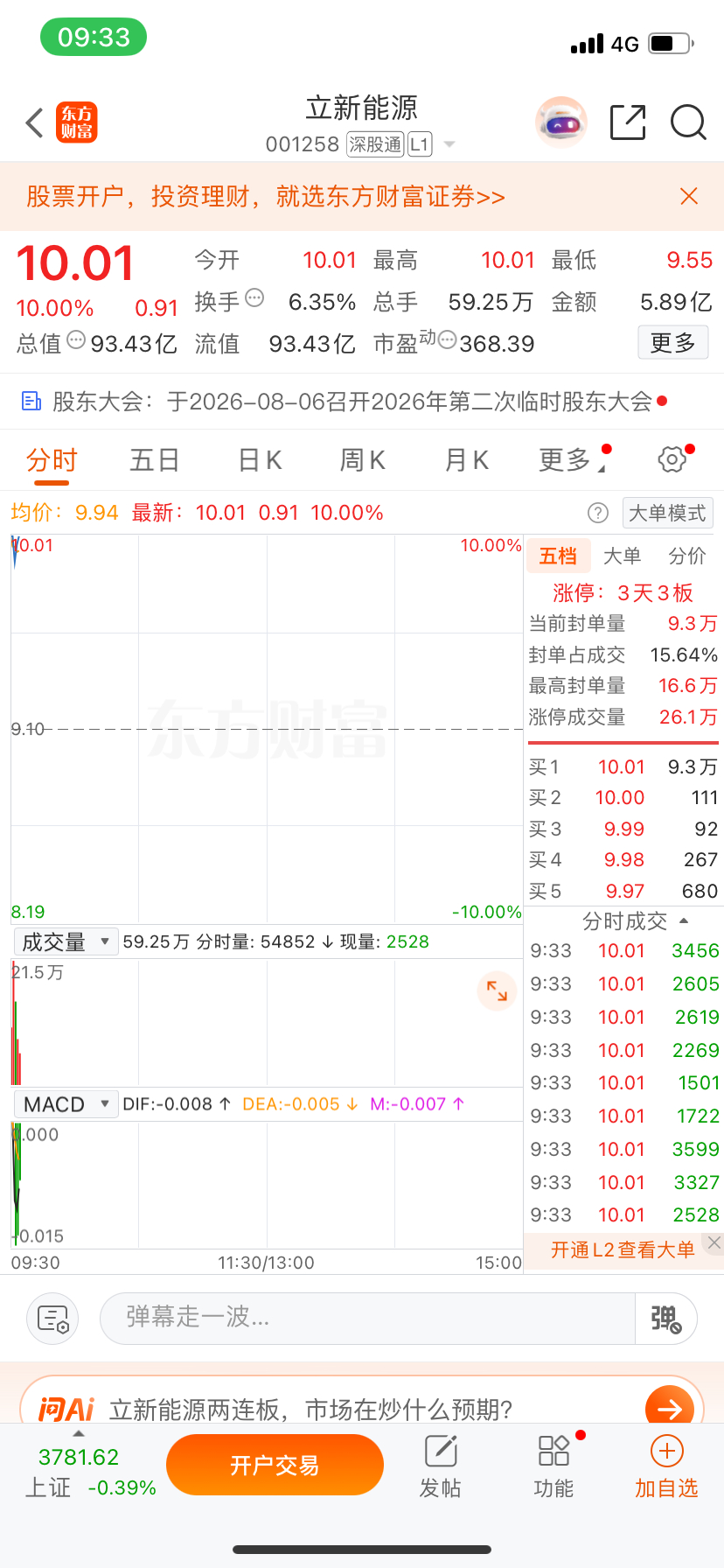The height and width of the screenshot is (1568, 724).
Task: Open 股票开户 banner link
Action: point(266,196)
